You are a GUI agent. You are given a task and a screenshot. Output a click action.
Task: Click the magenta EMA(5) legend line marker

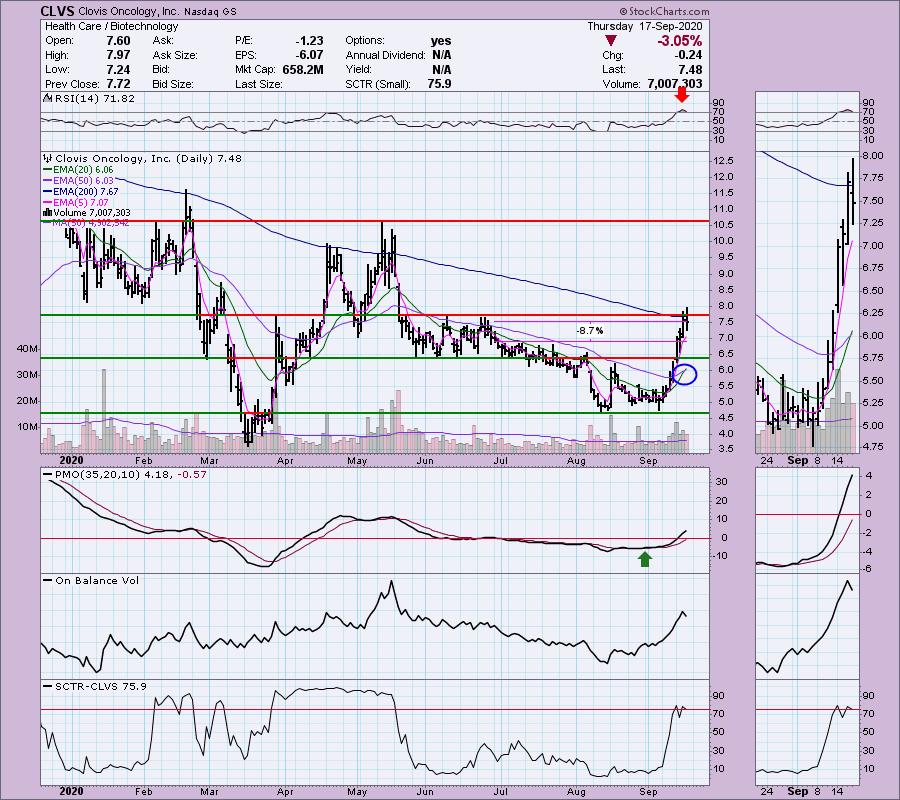[x=48, y=203]
